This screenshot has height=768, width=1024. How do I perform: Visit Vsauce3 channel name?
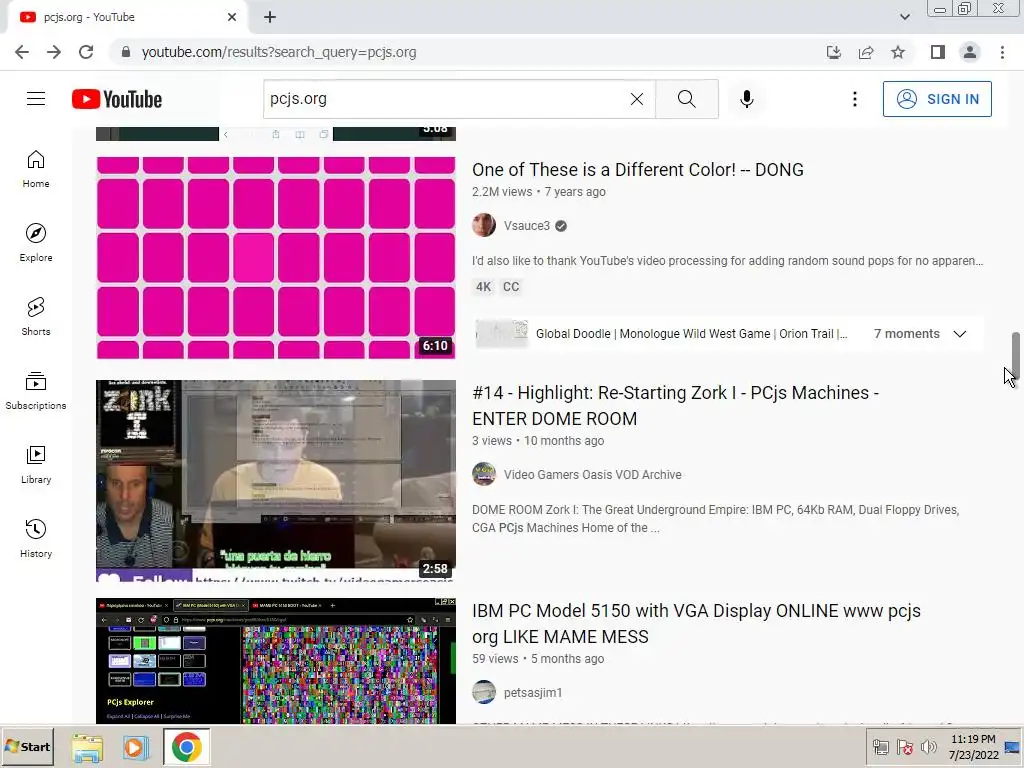pos(526,226)
